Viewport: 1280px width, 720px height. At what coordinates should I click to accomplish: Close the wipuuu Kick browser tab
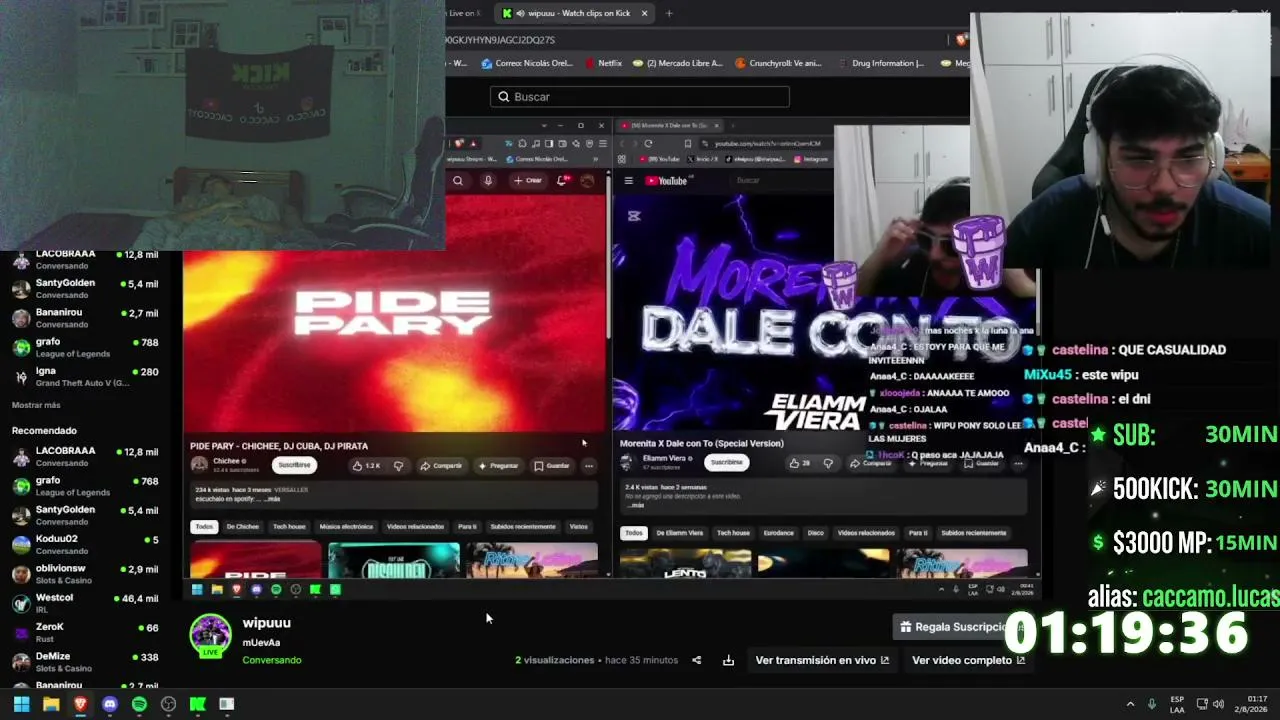(644, 13)
